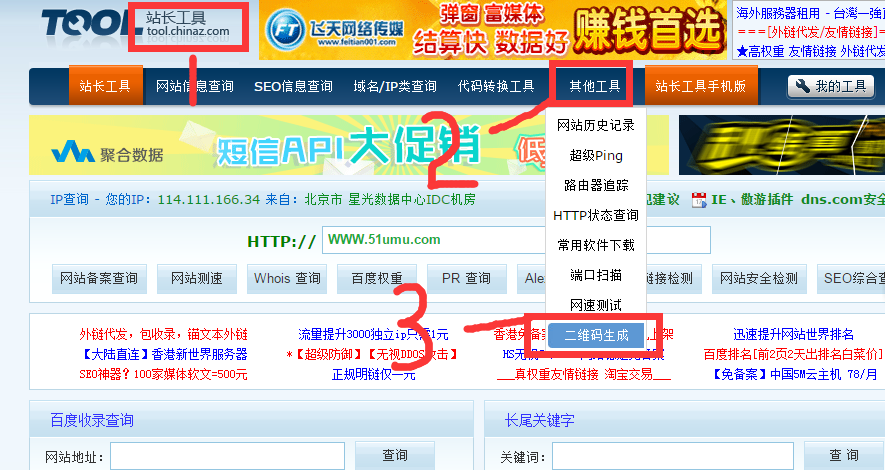Open the 站长工具手机版 tab
This screenshot has height=470, width=885.
point(700,86)
